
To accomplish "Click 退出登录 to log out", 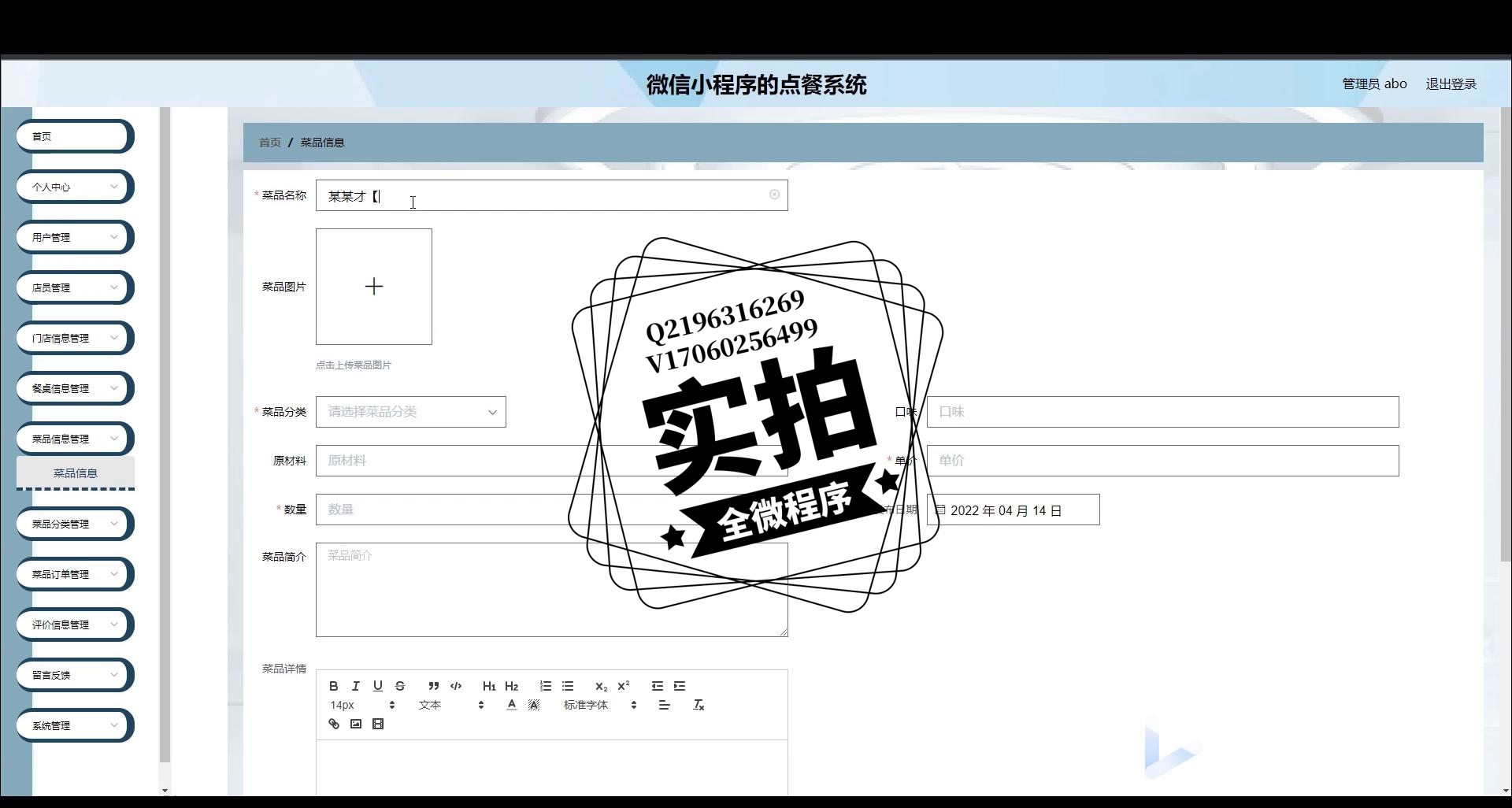I will coord(1451,83).
